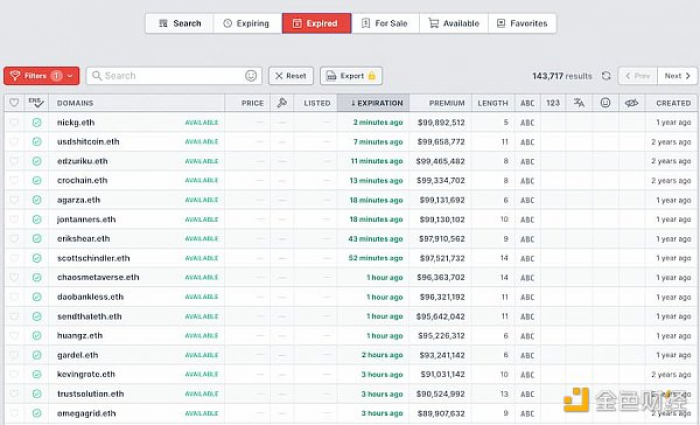This screenshot has height=425, width=700.
Task: Switch to the Available tab
Action: (454, 23)
